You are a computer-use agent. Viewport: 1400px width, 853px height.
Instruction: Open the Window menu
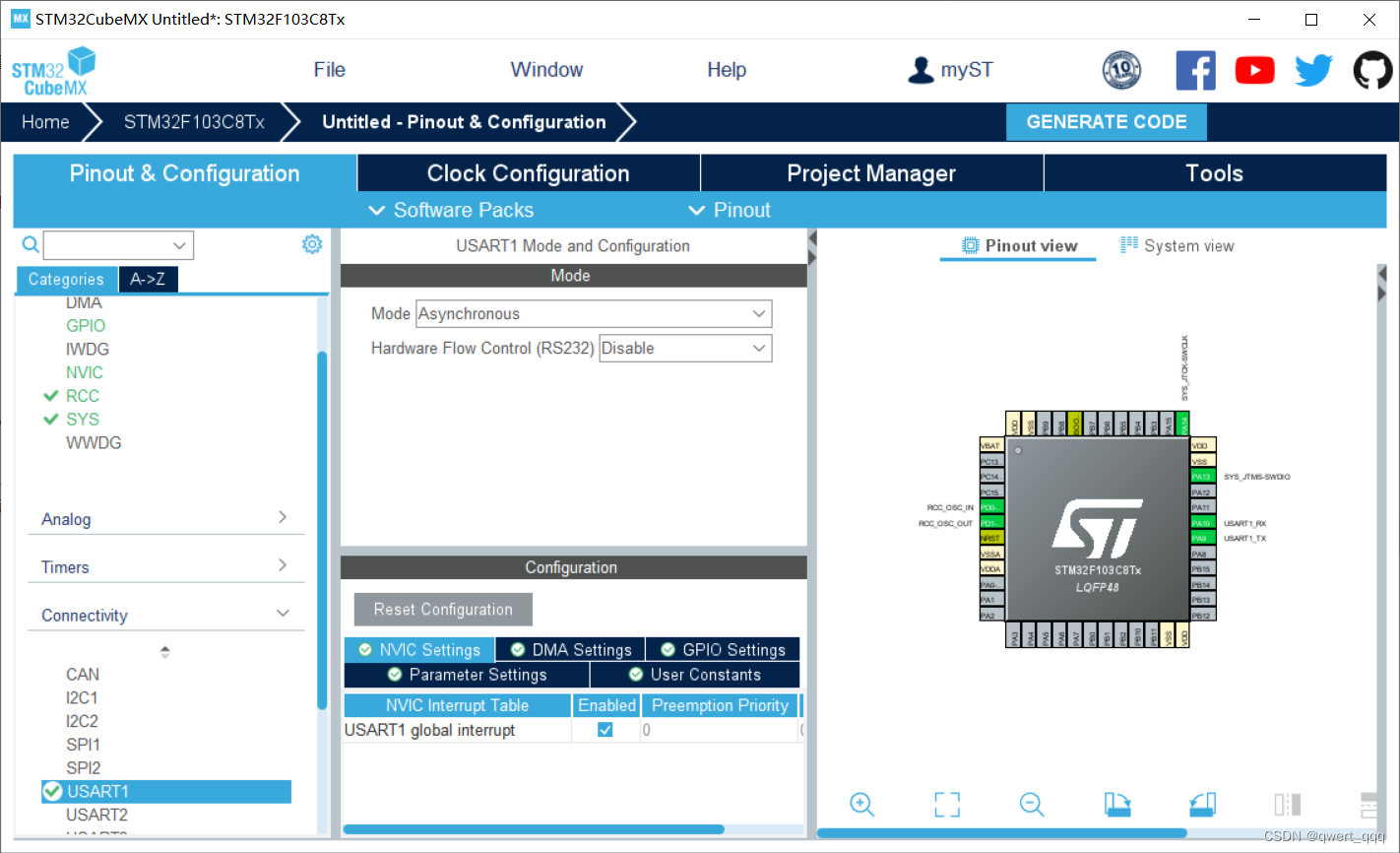(546, 70)
